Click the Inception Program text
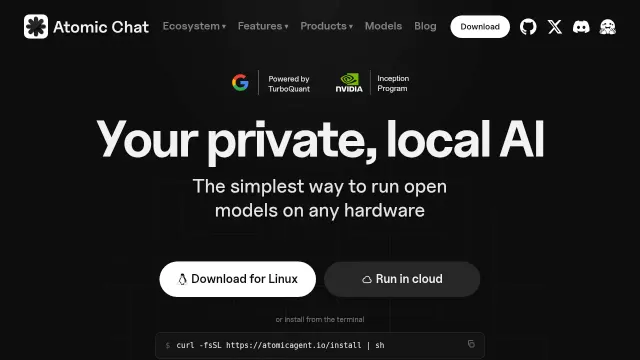 (393, 83)
